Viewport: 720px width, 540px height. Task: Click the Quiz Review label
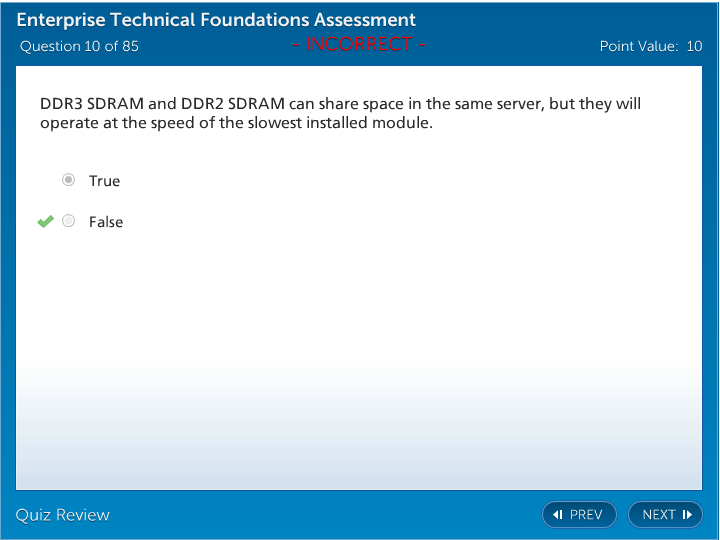pos(62,515)
